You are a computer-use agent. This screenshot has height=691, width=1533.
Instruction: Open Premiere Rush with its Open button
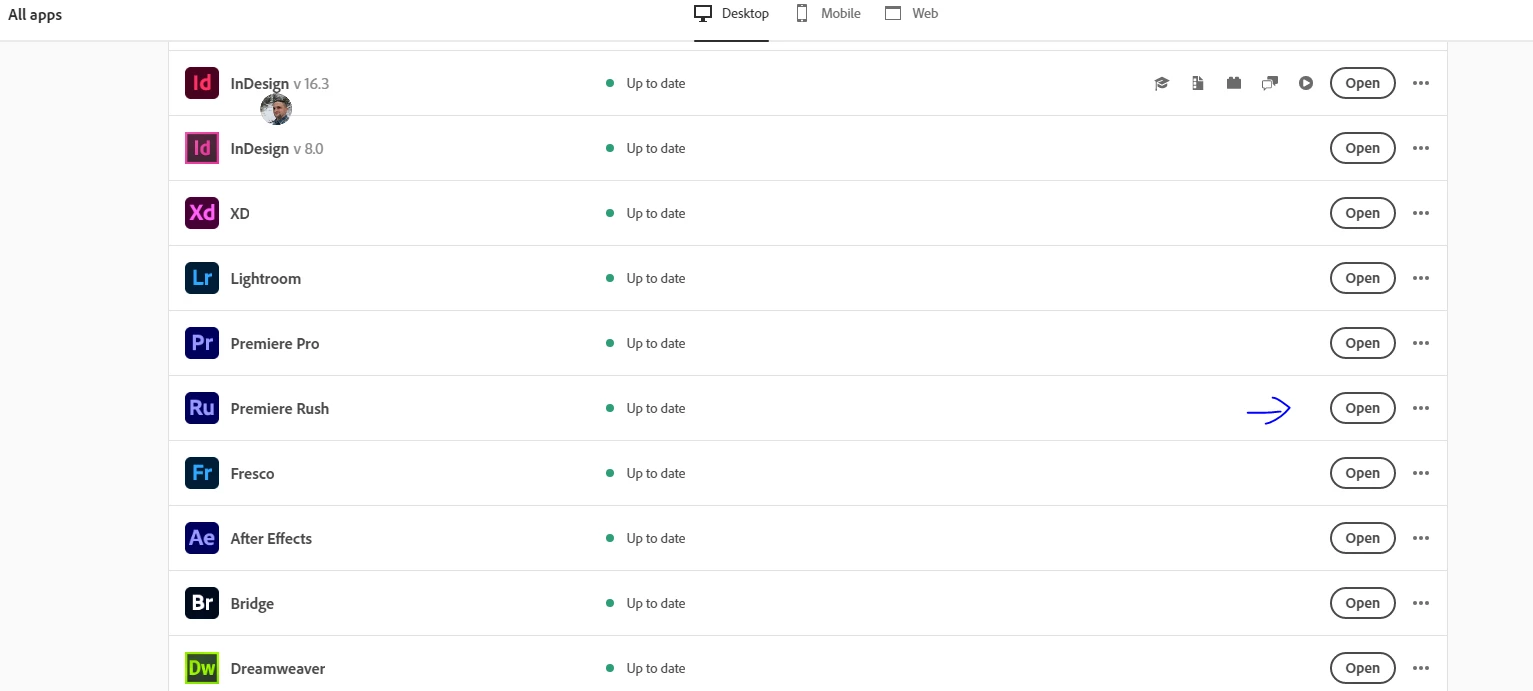pyautogui.click(x=1362, y=408)
